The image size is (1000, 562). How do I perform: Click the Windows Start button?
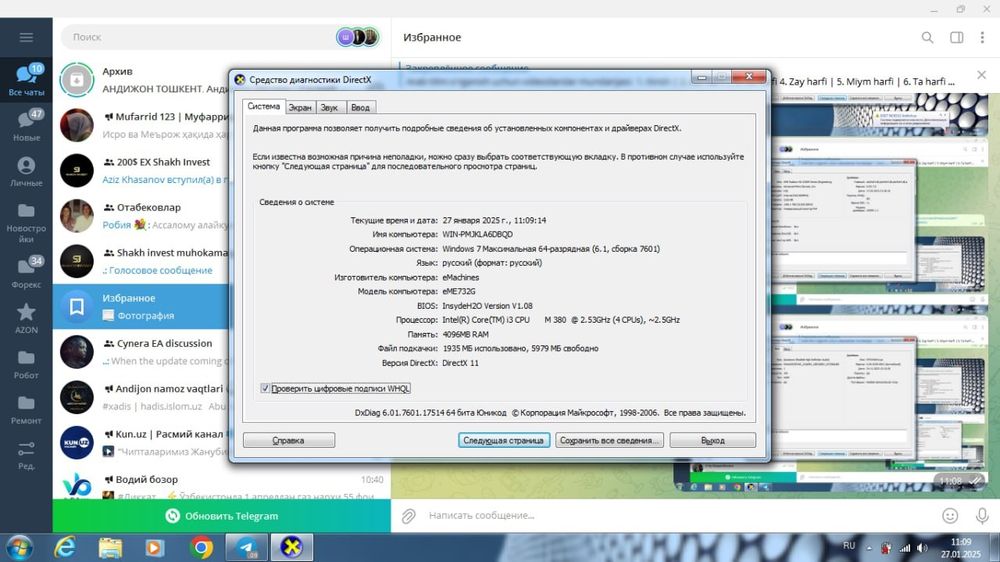(19, 547)
